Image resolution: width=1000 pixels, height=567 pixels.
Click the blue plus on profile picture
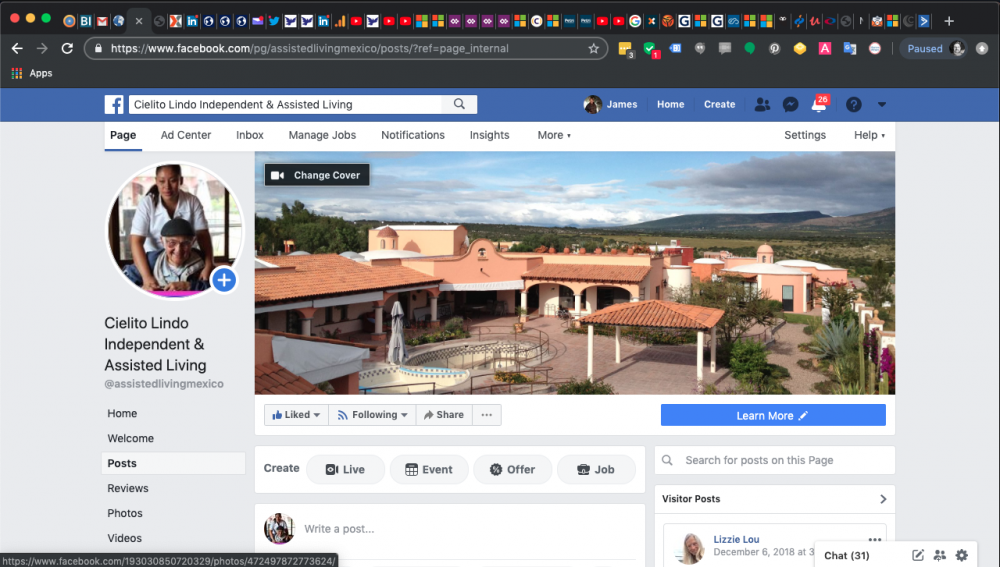tap(224, 280)
